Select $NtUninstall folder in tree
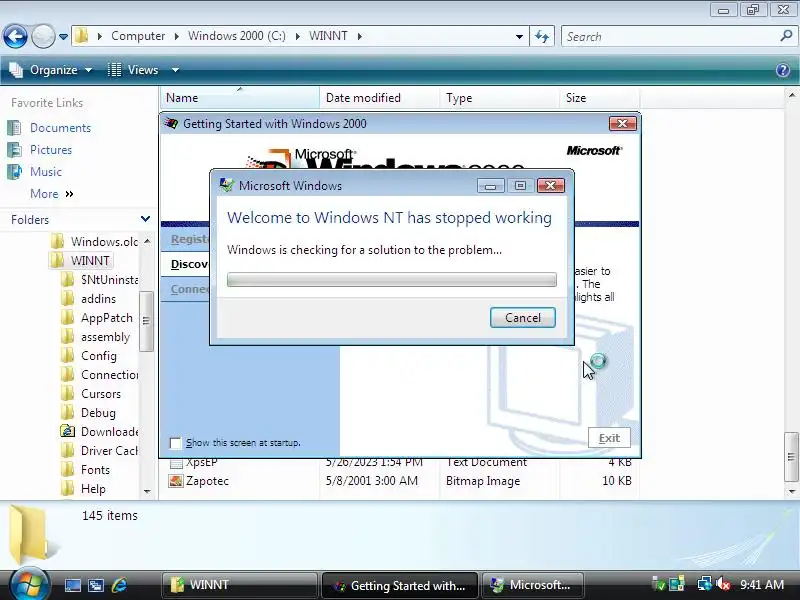Viewport: 800px width, 600px height. coord(100,280)
